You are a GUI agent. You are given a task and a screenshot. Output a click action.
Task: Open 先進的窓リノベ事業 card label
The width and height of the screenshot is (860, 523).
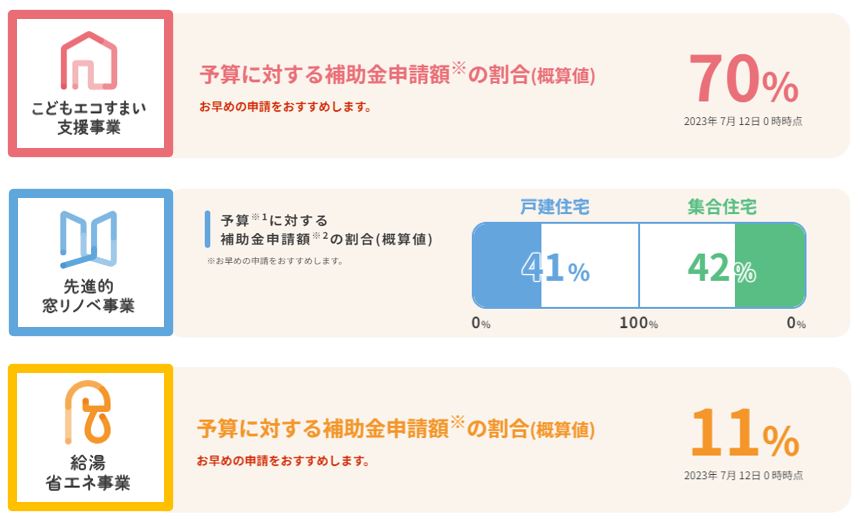89,297
